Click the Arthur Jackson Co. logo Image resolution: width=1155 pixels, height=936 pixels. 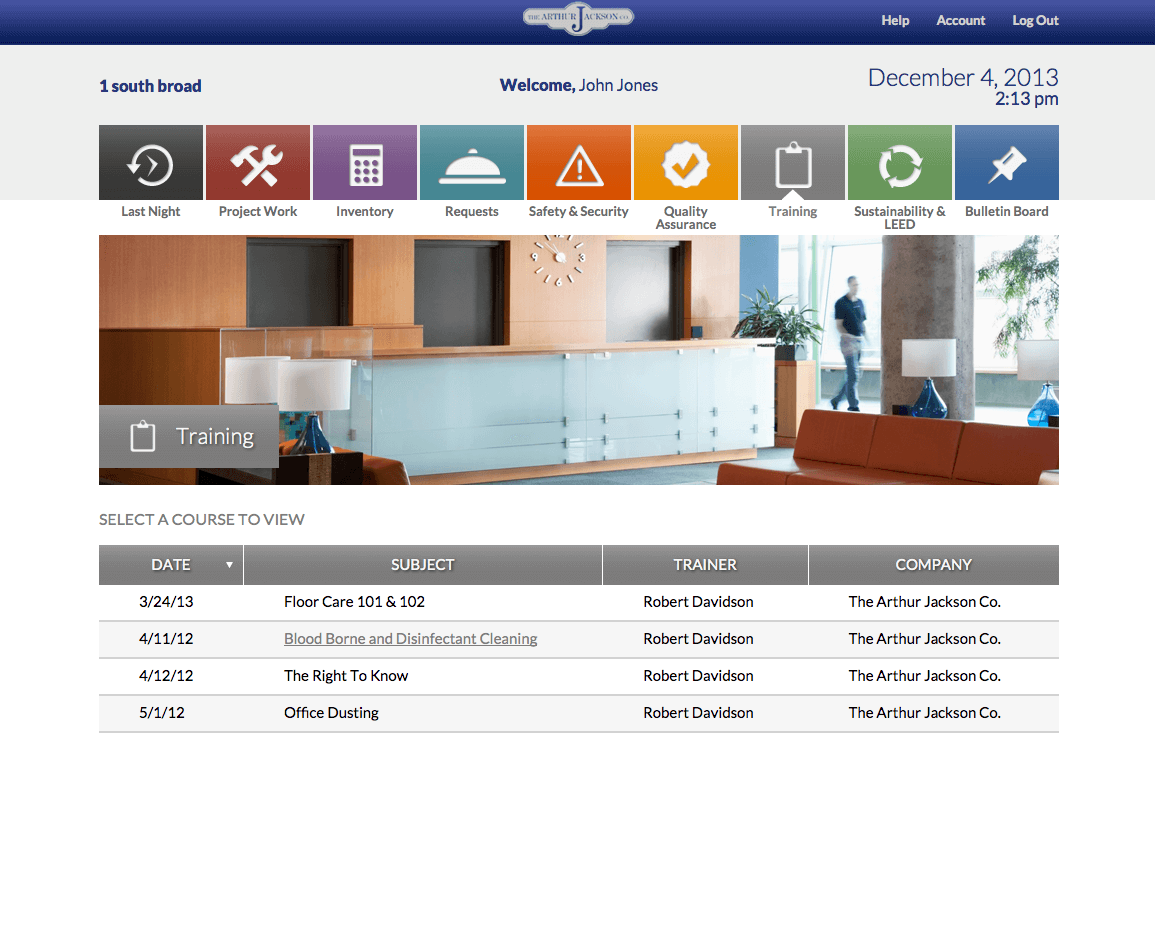(578, 19)
